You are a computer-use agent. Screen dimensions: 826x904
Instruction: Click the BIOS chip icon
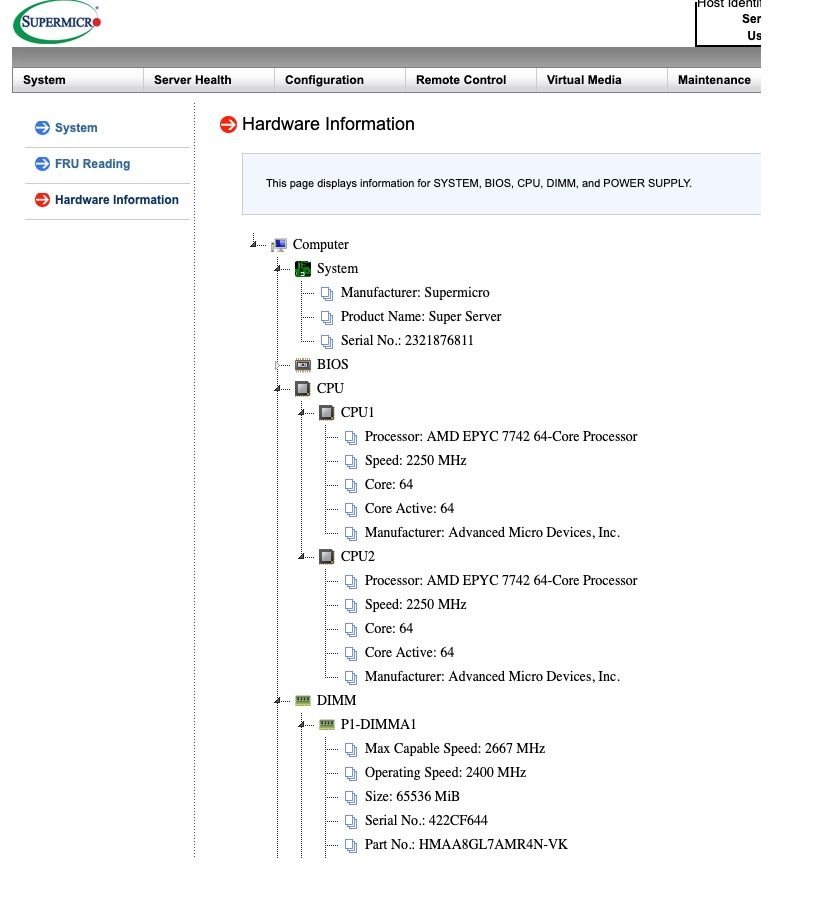(303, 365)
